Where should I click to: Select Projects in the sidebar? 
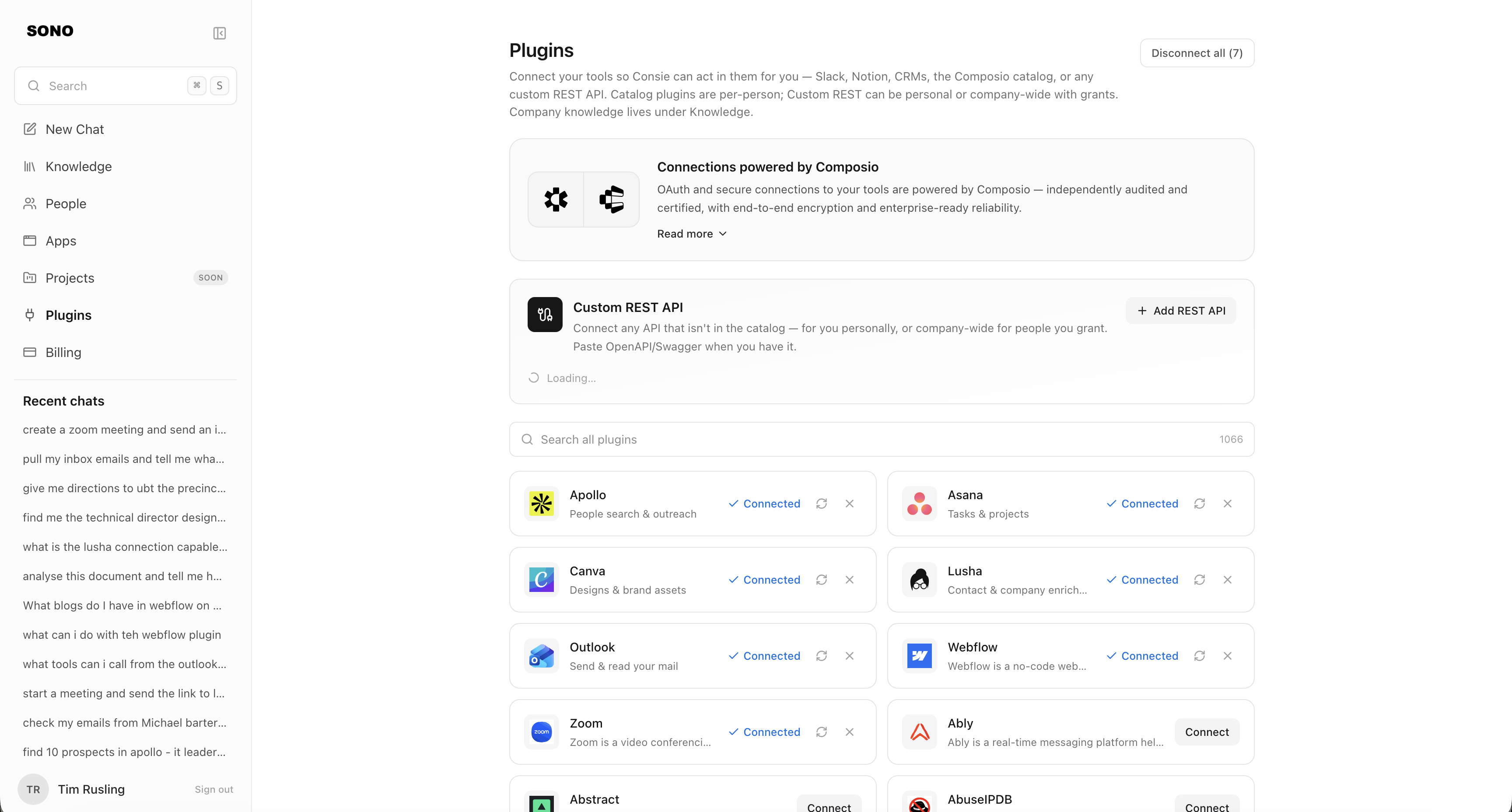(x=125, y=278)
